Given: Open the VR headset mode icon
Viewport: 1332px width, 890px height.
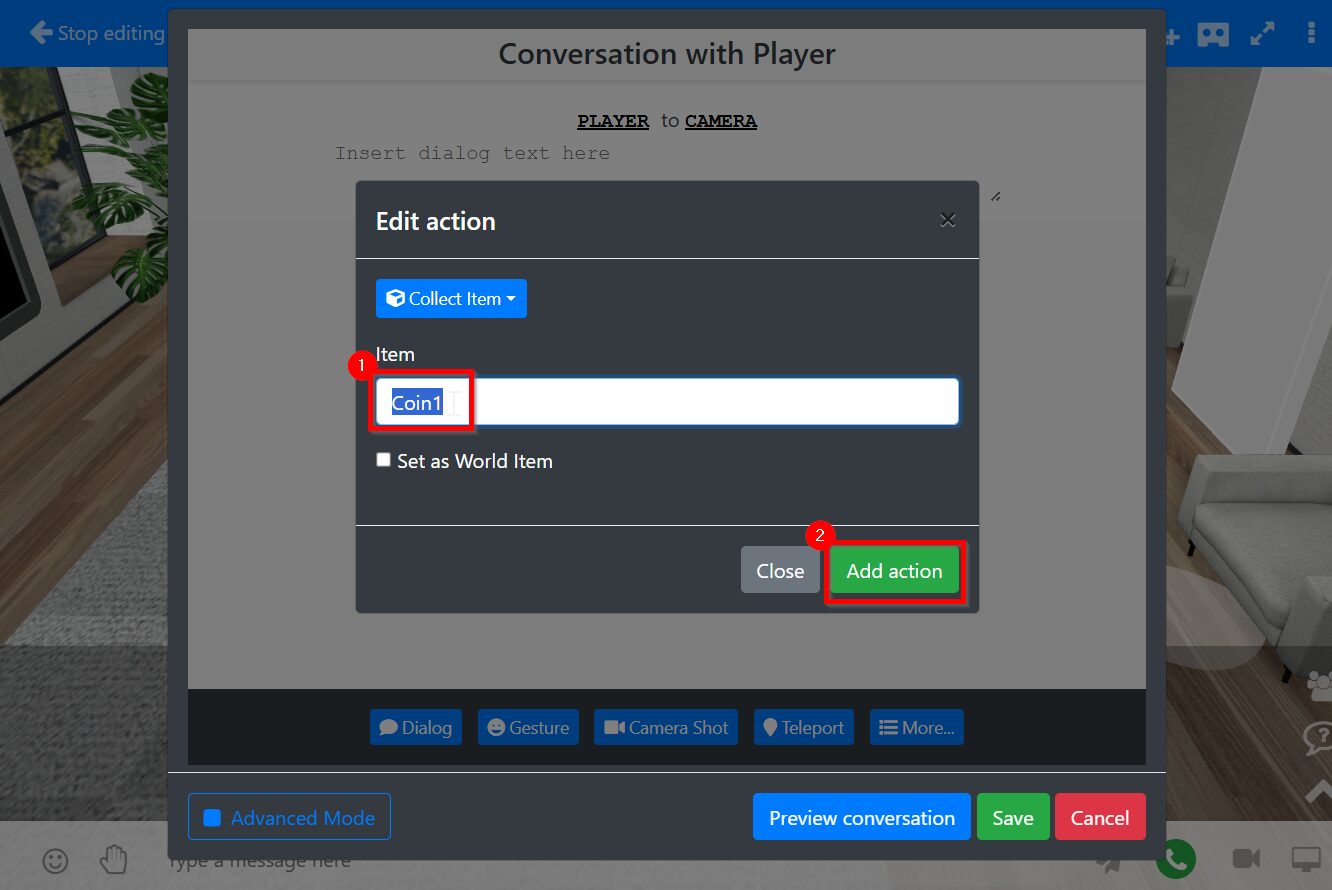Looking at the screenshot, I should point(1213,34).
